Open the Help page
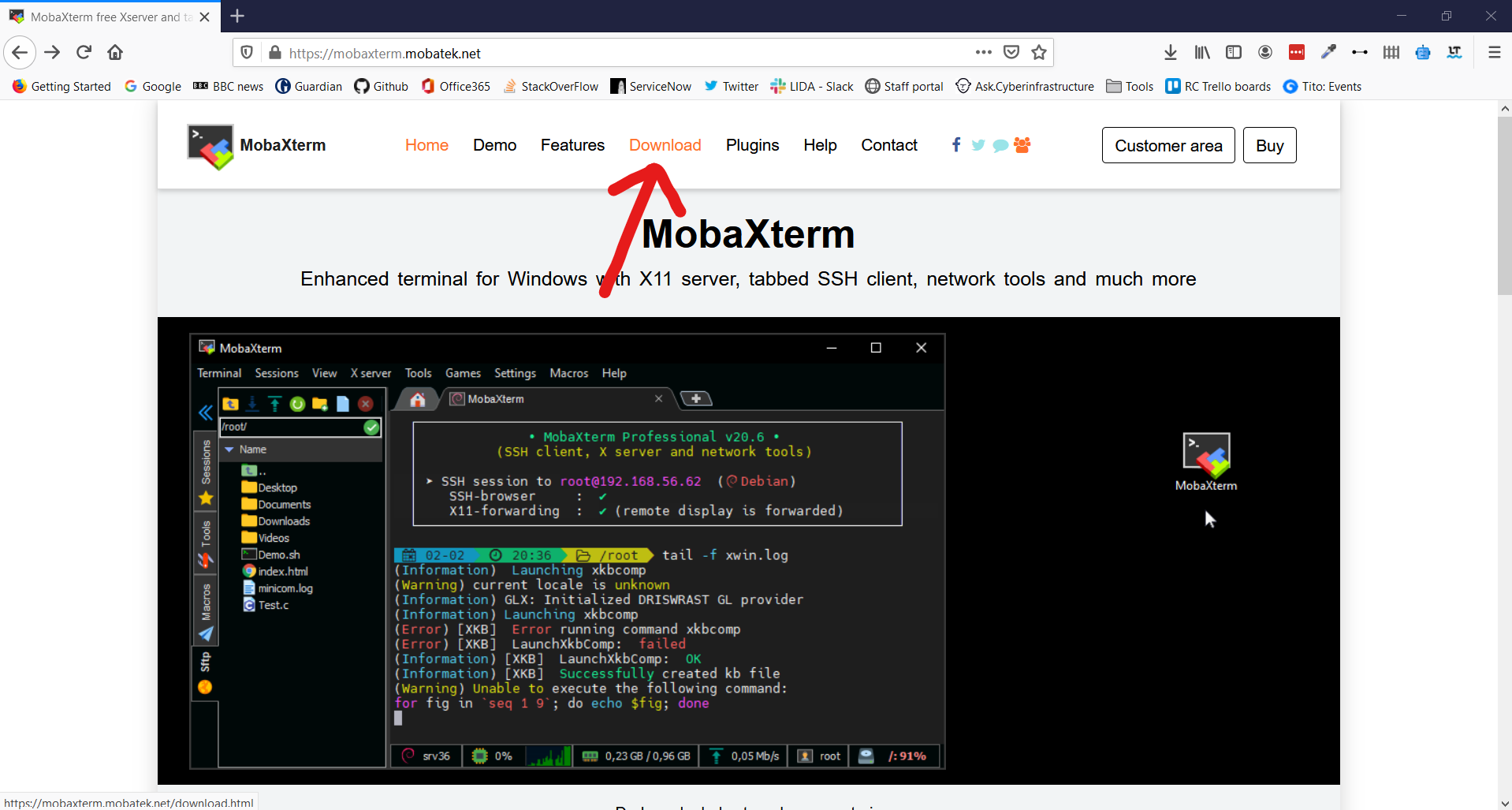Image resolution: width=1512 pixels, height=810 pixels. click(820, 145)
